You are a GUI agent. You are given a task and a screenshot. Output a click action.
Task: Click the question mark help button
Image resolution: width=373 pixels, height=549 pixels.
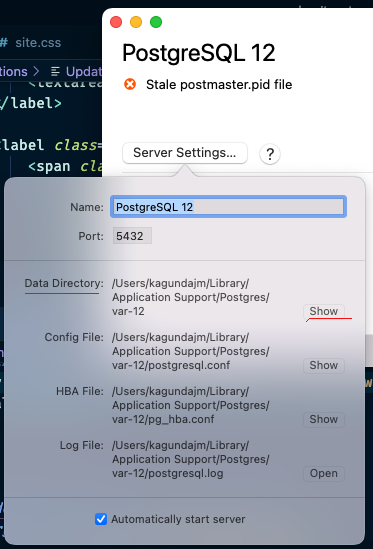coord(270,154)
